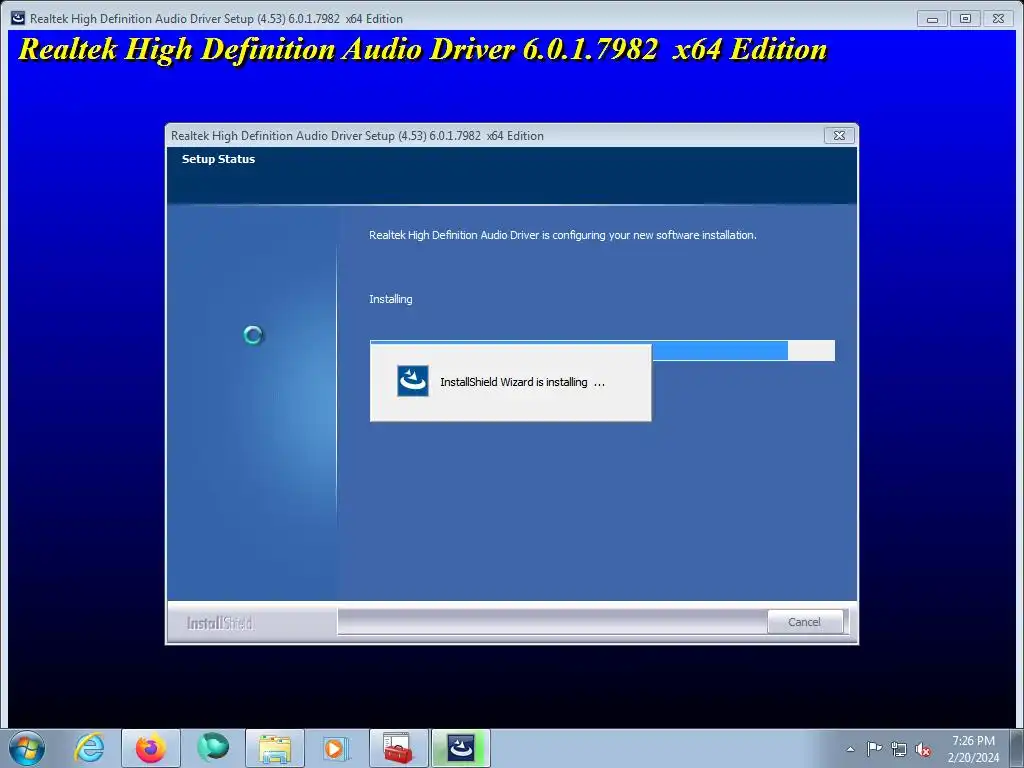This screenshot has width=1024, height=768.
Task: Open the clock showing 7:26 PM
Action: click(x=973, y=748)
